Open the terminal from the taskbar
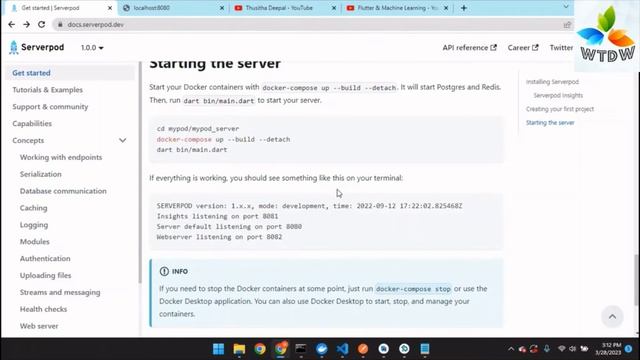 pyautogui.click(x=301, y=349)
